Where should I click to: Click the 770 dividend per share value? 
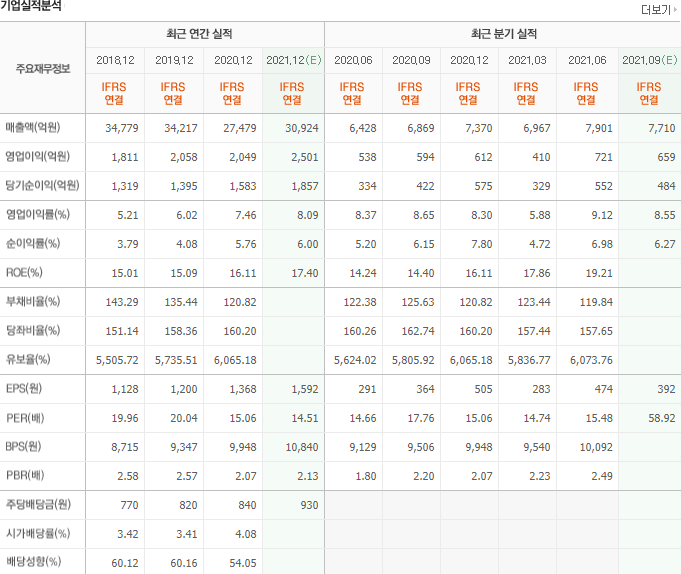pyautogui.click(x=129, y=505)
